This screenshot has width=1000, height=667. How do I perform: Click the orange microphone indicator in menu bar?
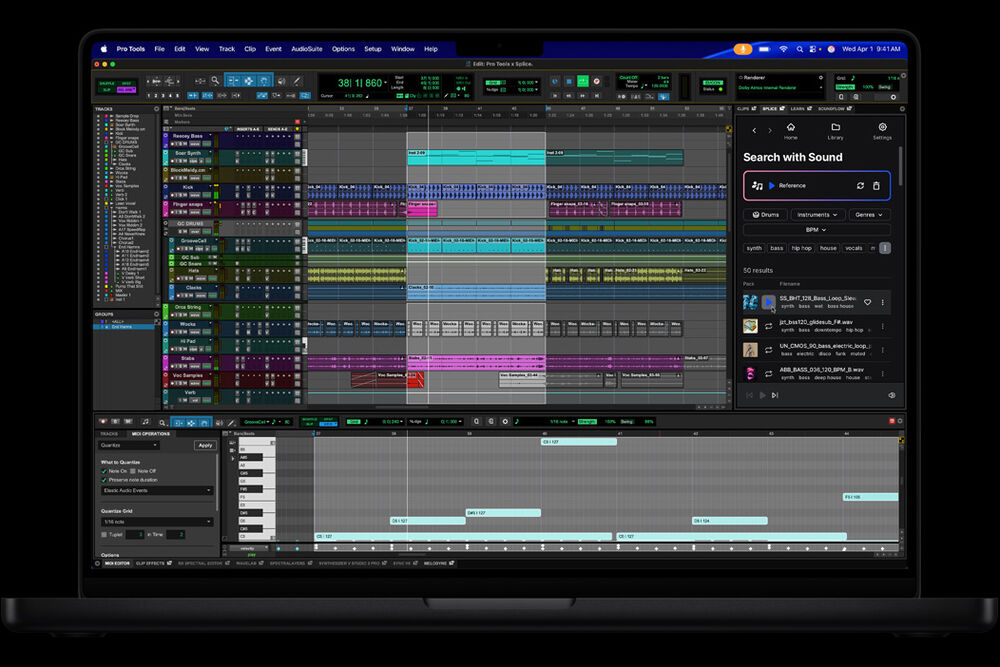(x=742, y=49)
